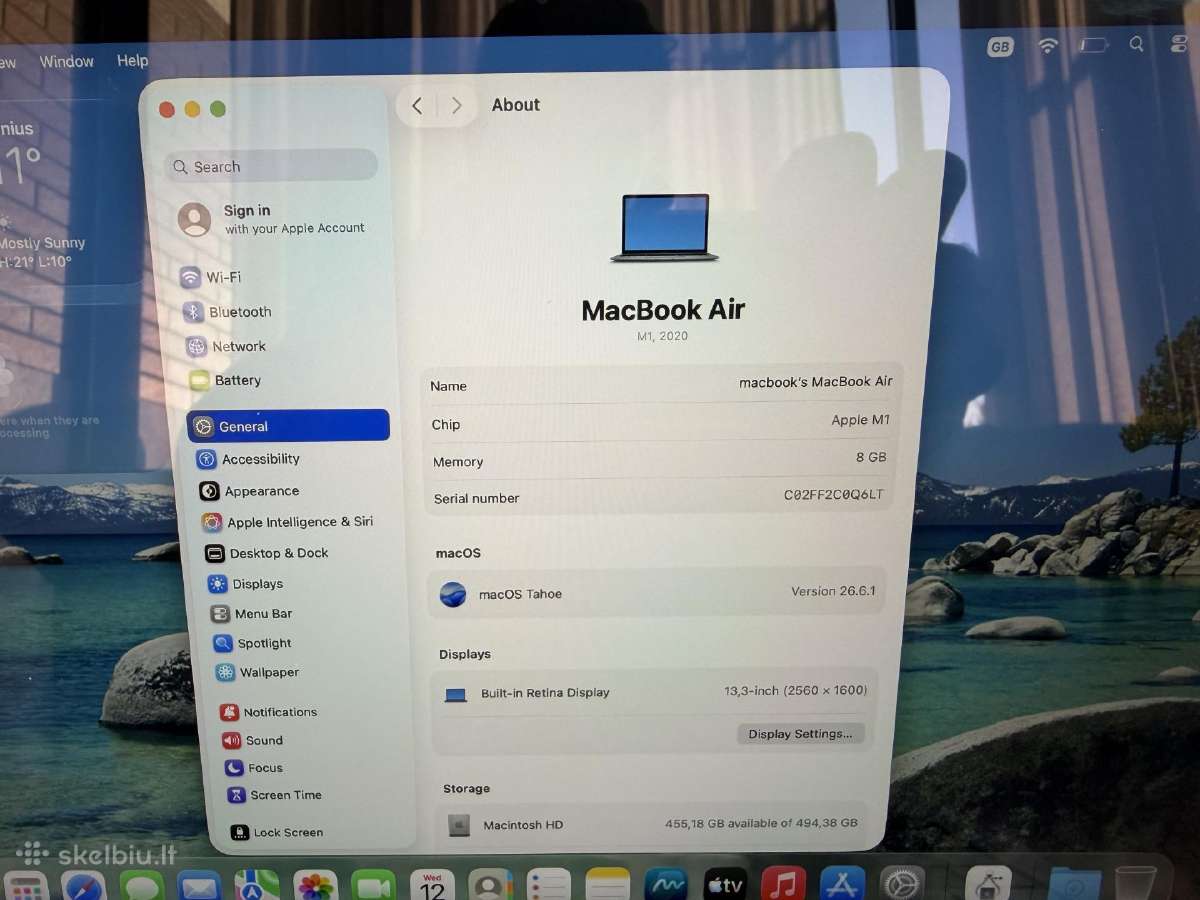Open Displays in the sidebar
The width and height of the screenshot is (1200, 900).
(246, 584)
